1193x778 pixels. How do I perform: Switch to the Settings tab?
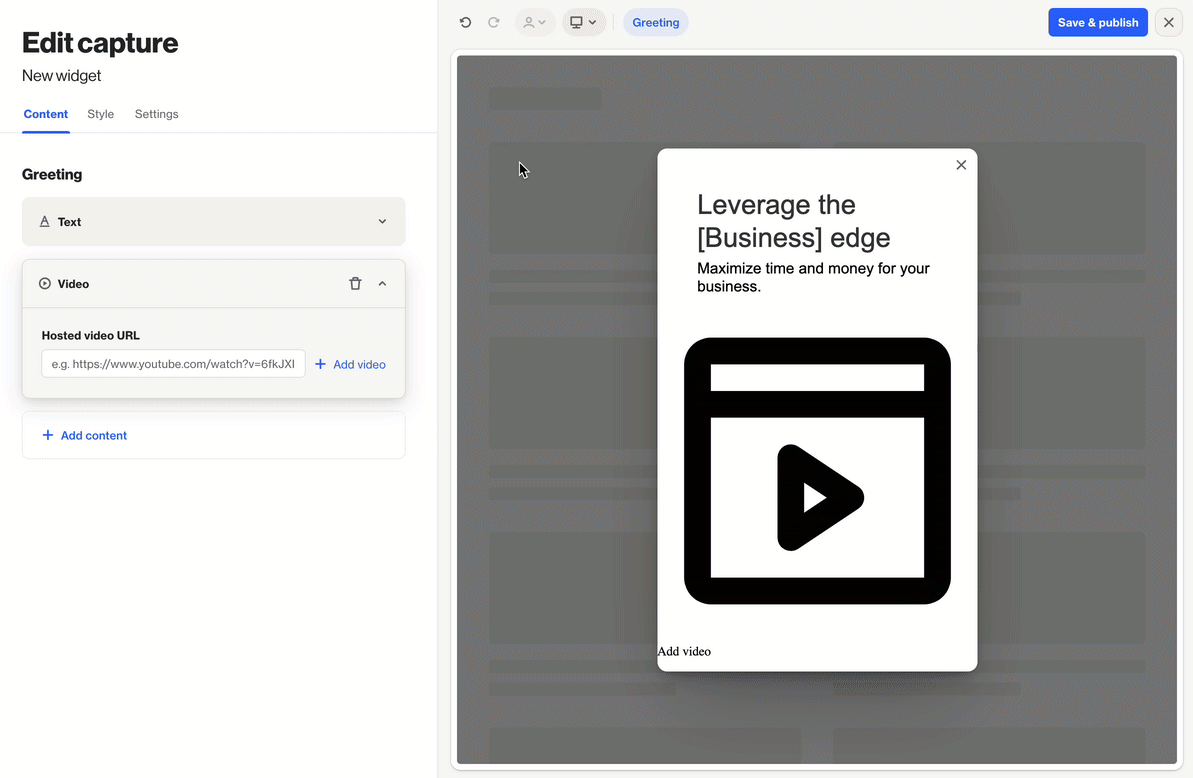pyautogui.click(x=157, y=114)
